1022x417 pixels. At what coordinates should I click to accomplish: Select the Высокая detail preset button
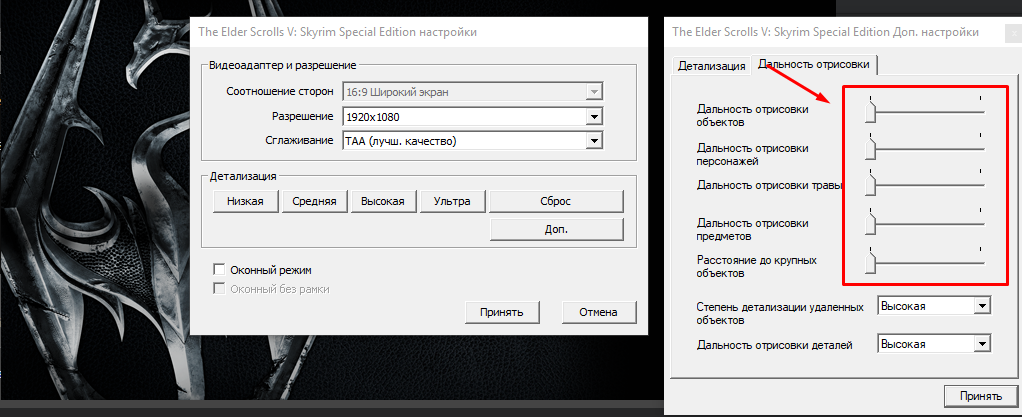pos(382,201)
